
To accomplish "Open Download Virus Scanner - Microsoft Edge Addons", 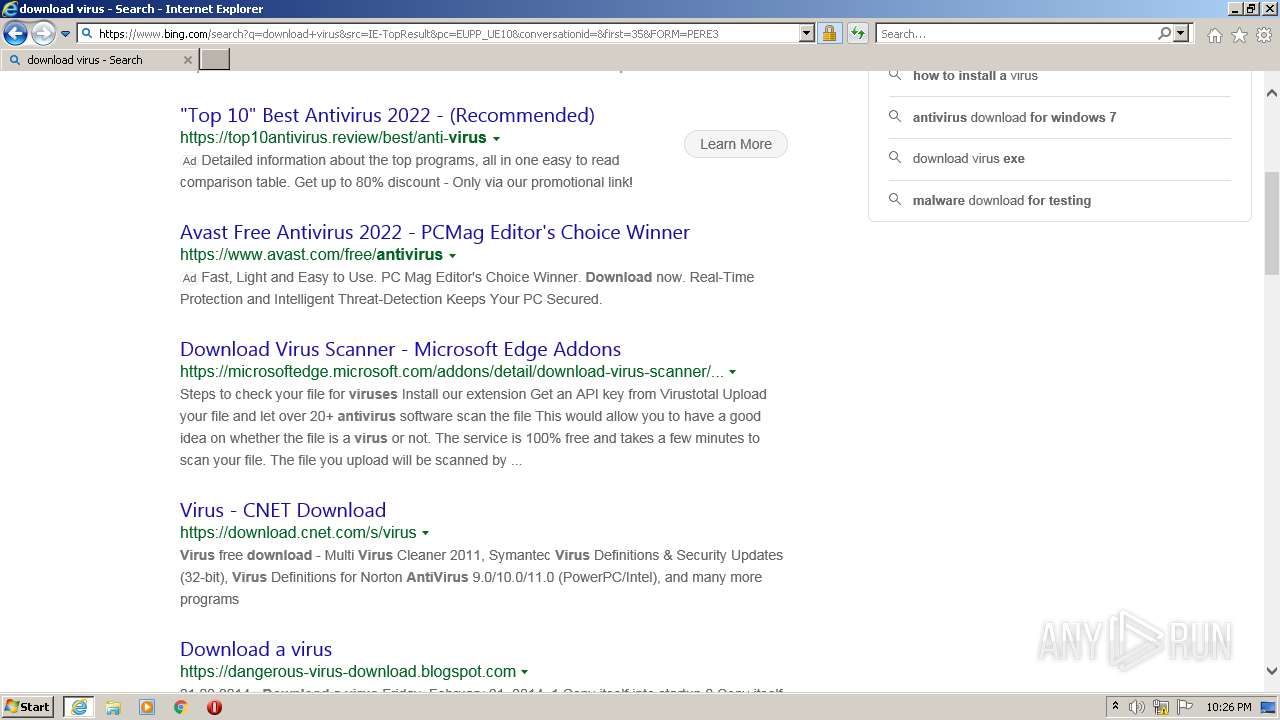I will [400, 349].
